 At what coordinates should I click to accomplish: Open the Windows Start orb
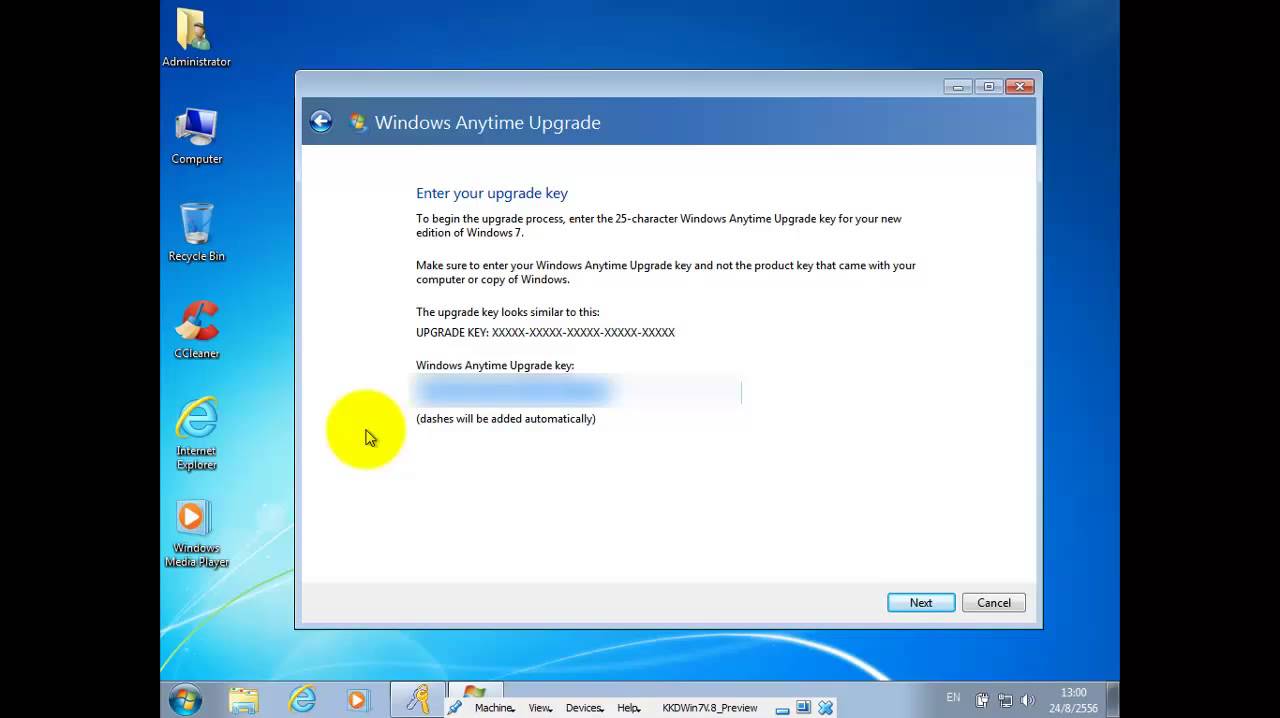[185, 700]
